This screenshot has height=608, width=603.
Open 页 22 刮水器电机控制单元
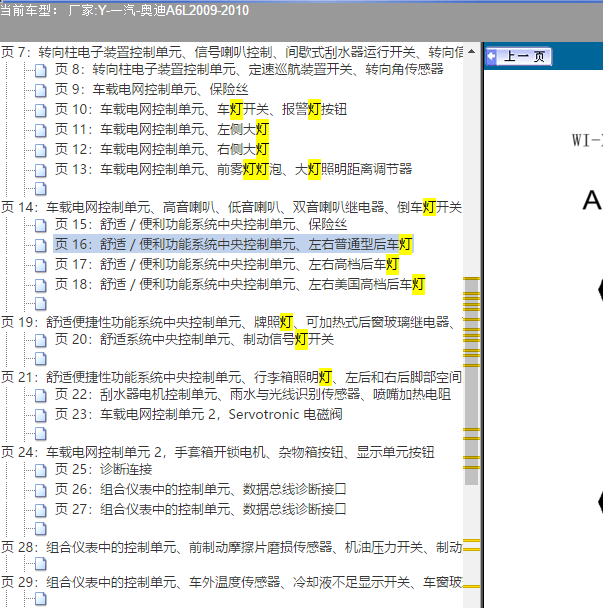point(252,394)
